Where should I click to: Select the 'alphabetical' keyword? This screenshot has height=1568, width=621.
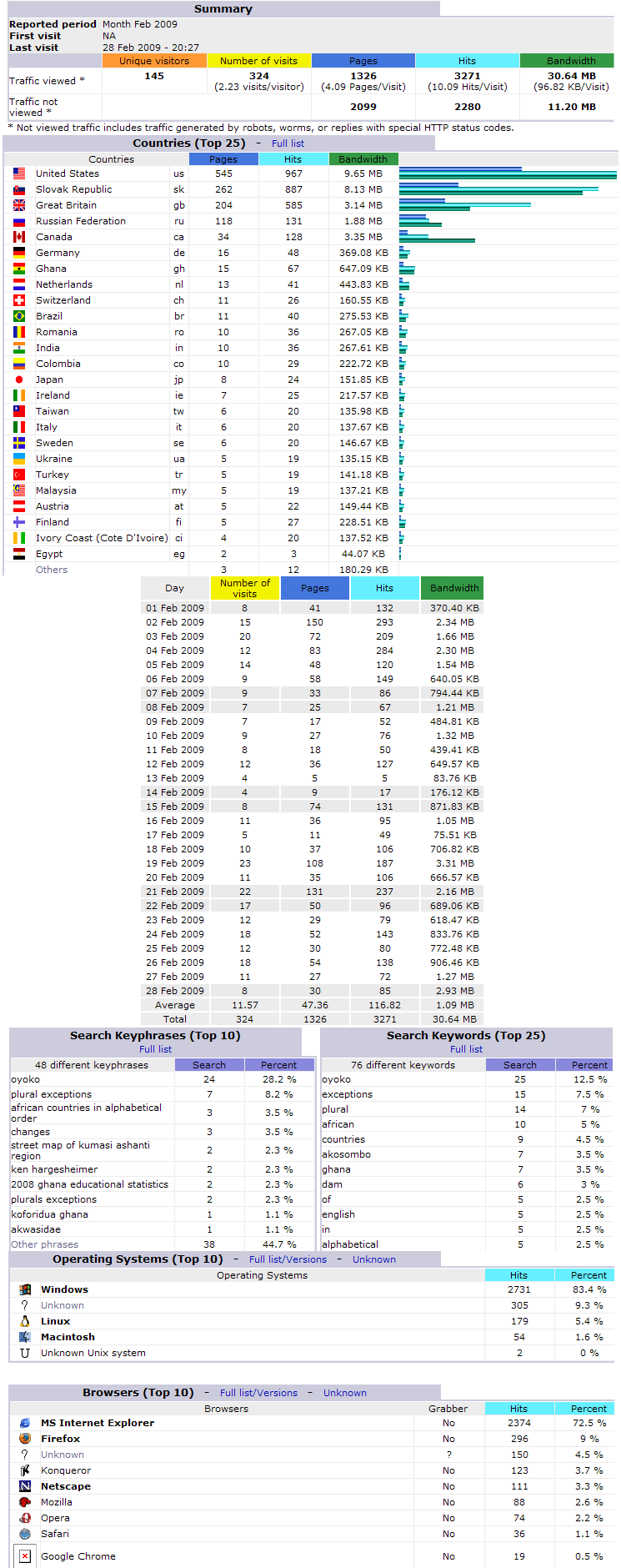(x=350, y=1244)
